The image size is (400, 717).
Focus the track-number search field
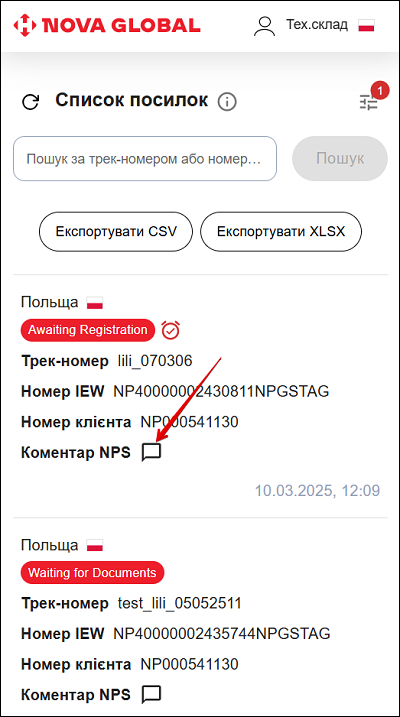145,159
